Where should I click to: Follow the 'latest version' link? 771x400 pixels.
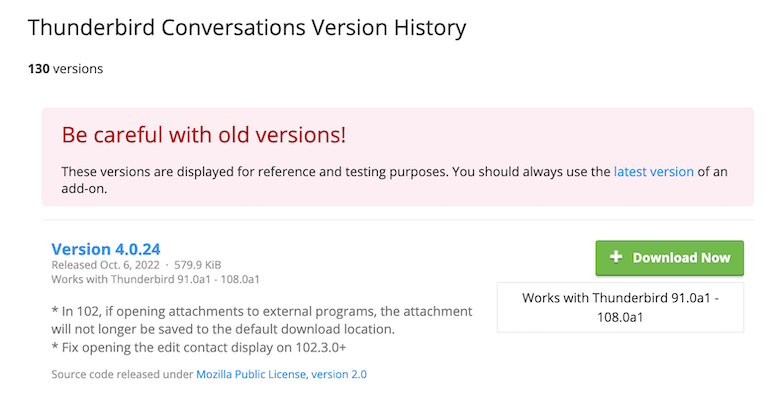653,172
